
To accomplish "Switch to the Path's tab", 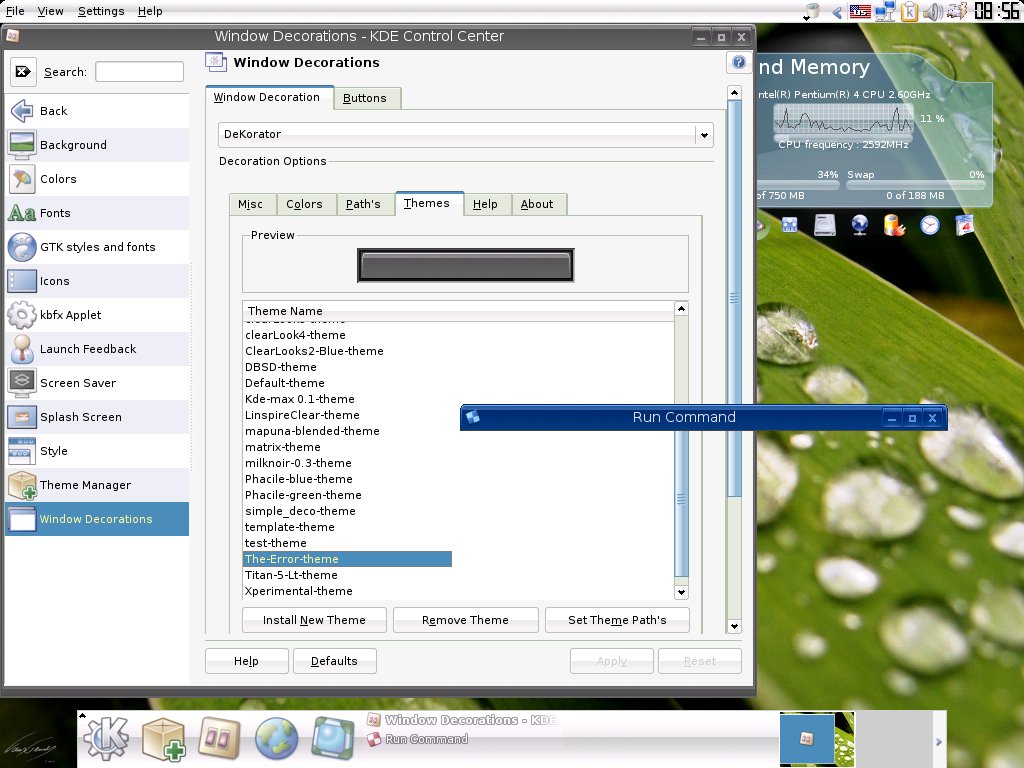I will [363, 204].
